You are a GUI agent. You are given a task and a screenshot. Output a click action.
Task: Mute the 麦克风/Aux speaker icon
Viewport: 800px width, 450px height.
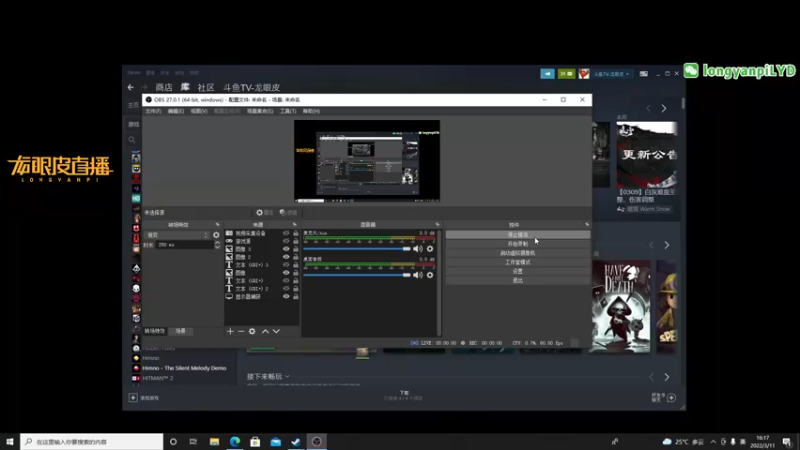(x=418, y=249)
